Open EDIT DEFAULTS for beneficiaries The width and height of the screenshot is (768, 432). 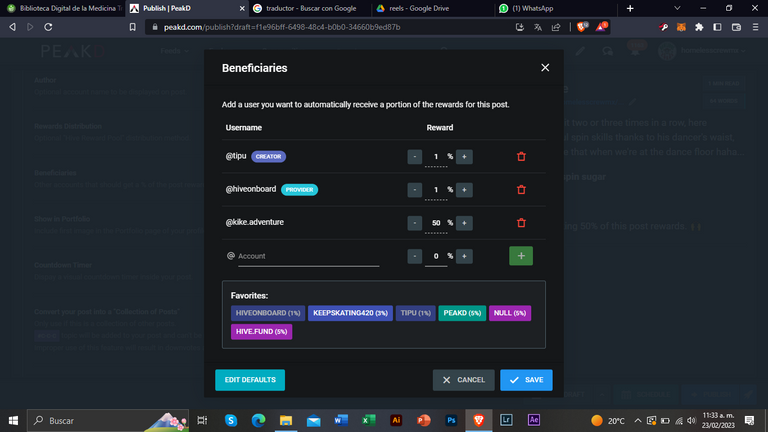(x=250, y=380)
